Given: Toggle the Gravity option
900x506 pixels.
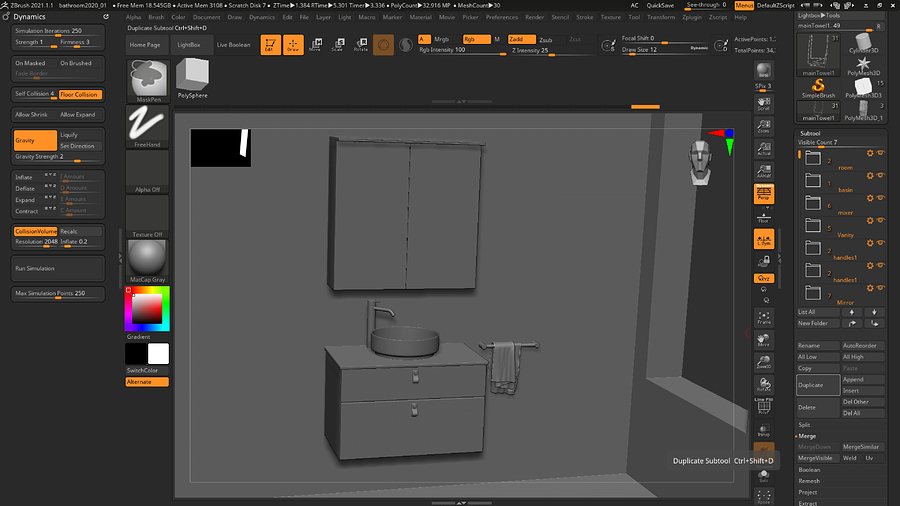Looking at the screenshot, I should click(x=35, y=140).
